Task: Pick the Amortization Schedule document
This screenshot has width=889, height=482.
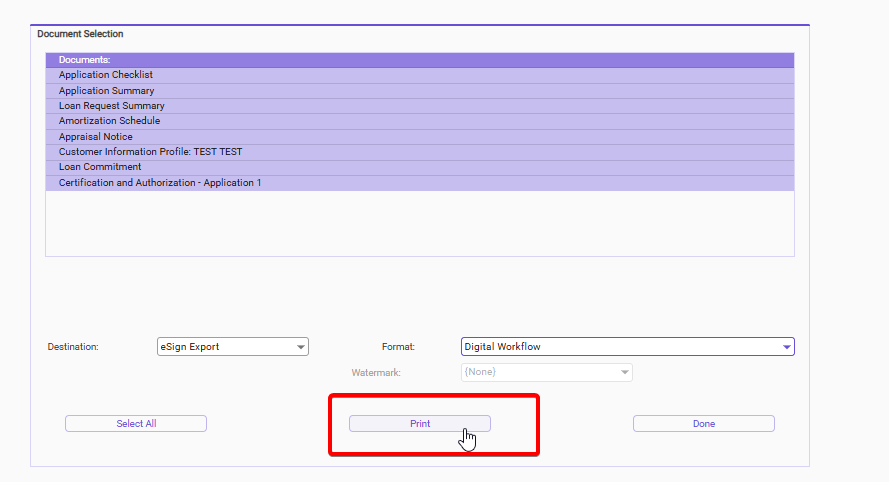Action: (x=109, y=121)
